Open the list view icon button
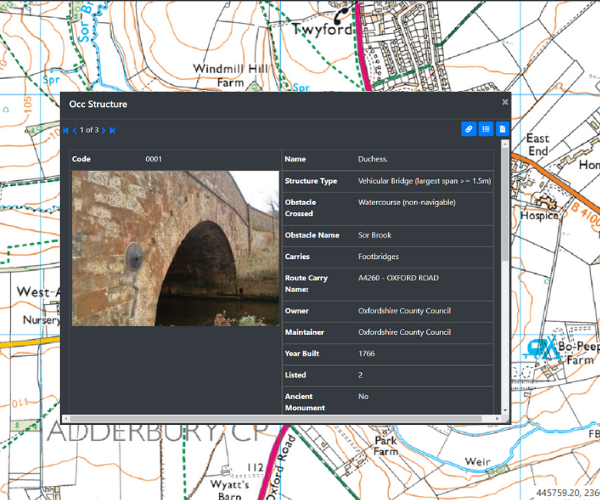The width and height of the screenshot is (600, 500). click(x=485, y=129)
